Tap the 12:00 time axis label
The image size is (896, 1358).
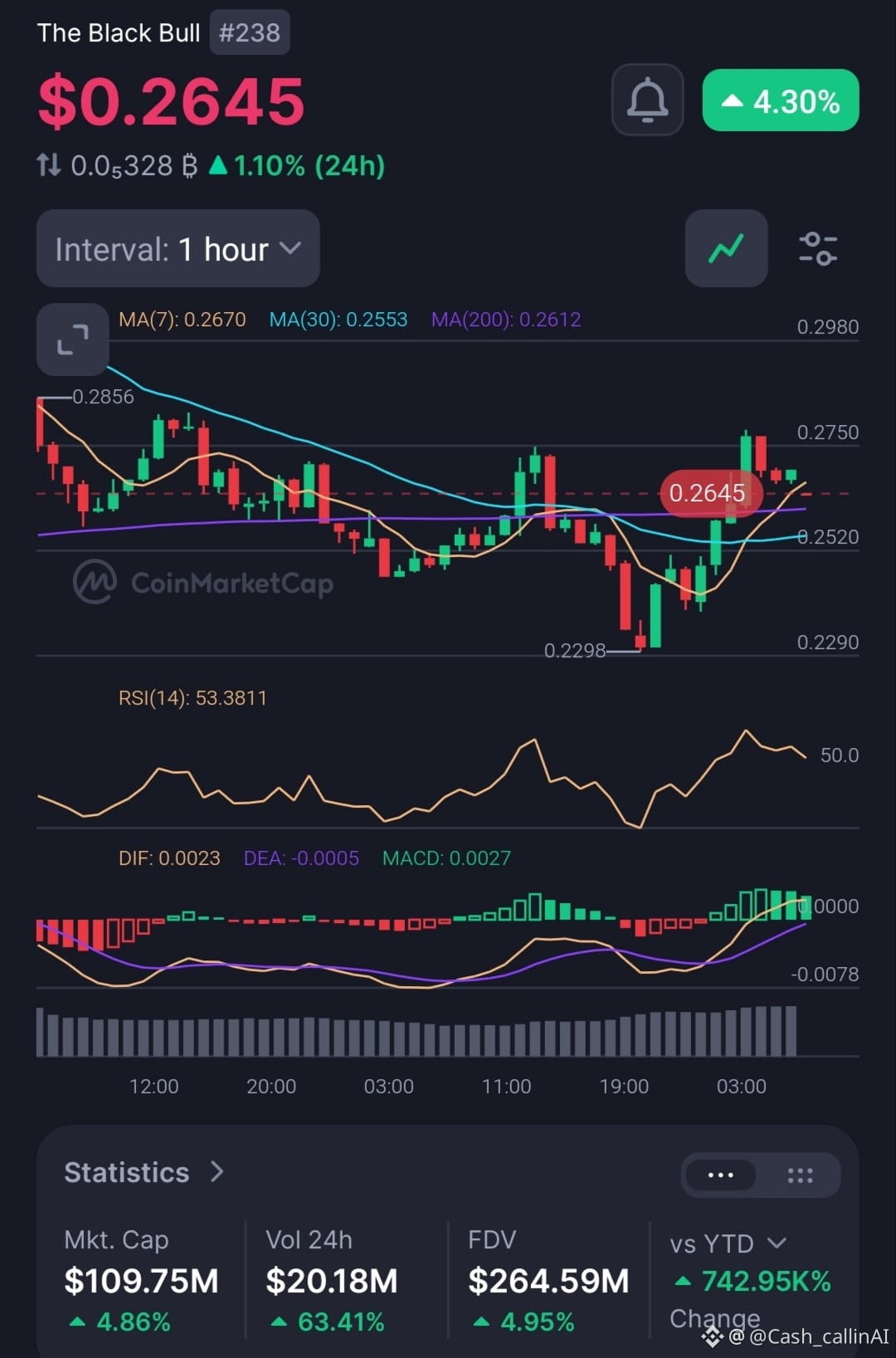(153, 1087)
